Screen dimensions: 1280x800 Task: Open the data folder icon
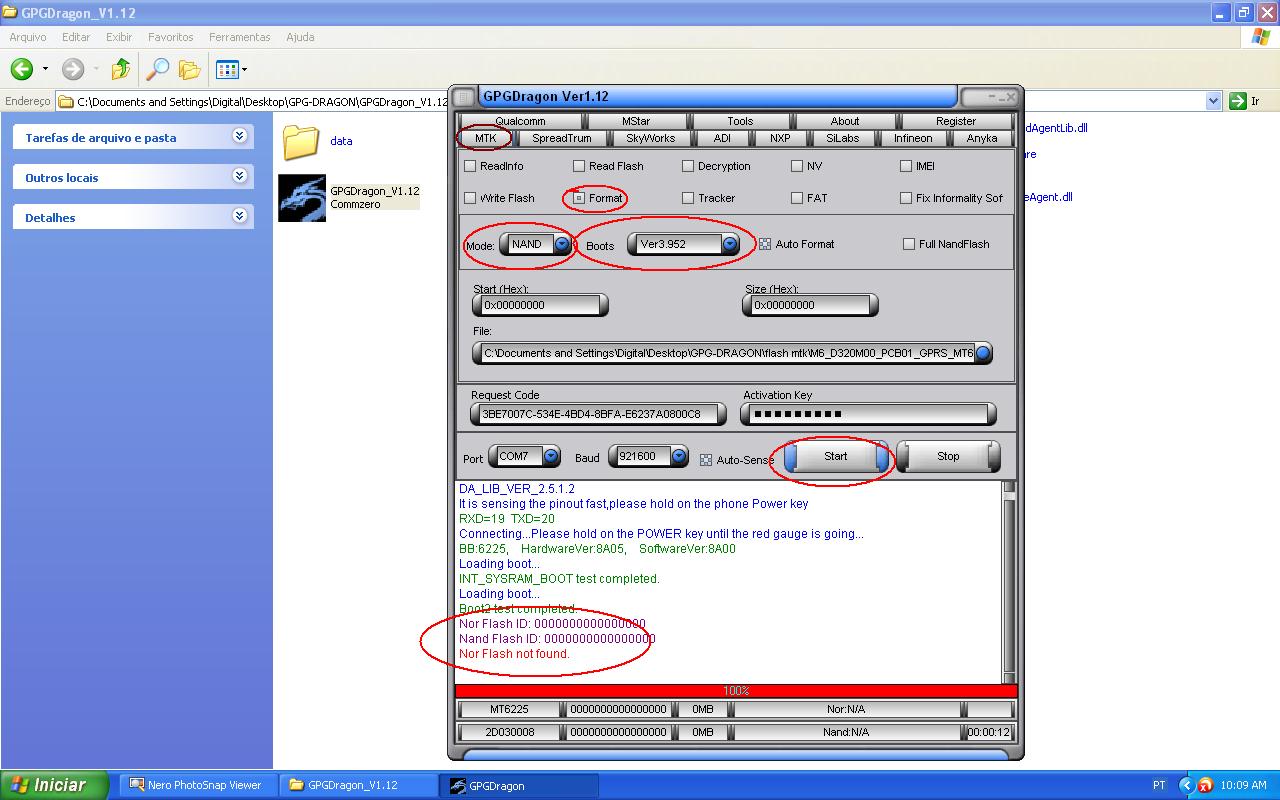click(x=301, y=142)
